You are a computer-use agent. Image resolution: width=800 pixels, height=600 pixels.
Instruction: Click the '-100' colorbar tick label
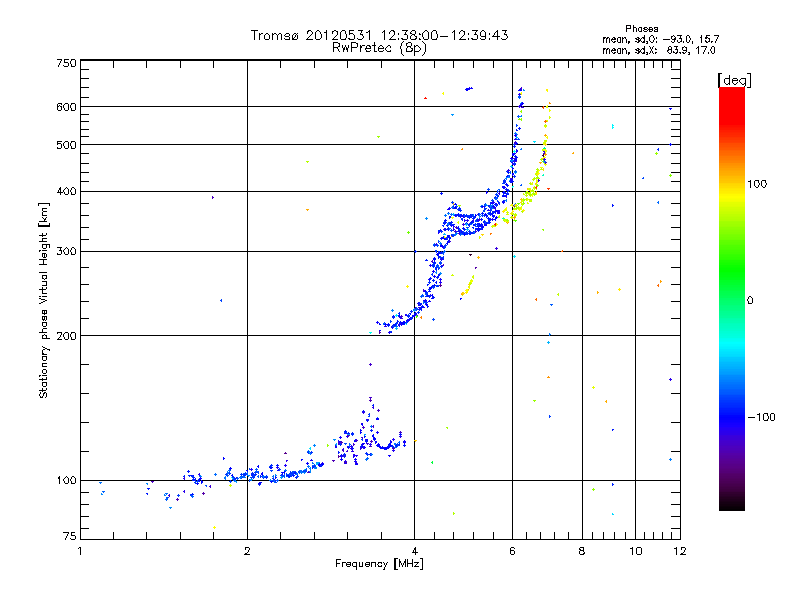(x=761, y=417)
